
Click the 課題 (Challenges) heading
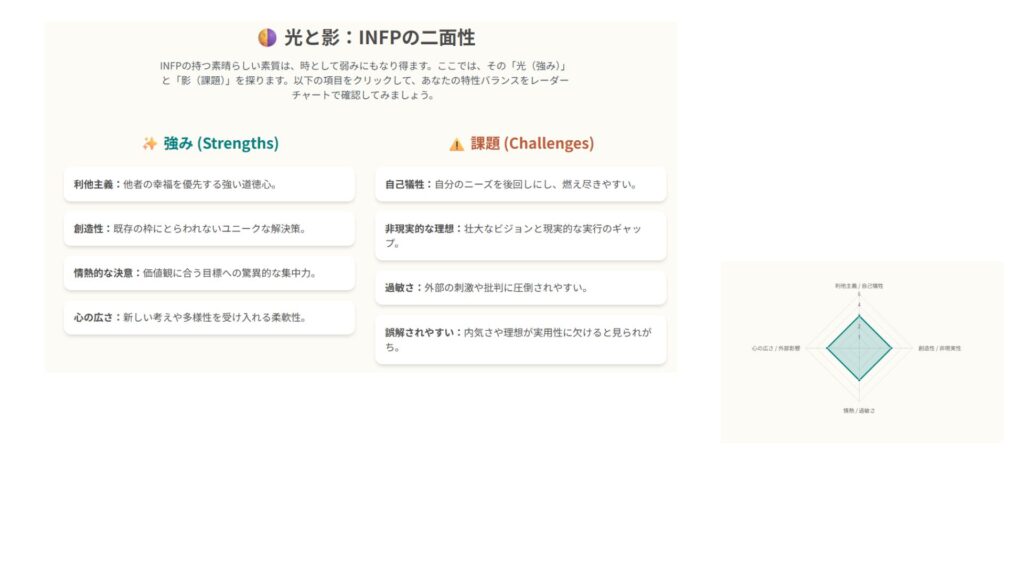tap(532, 143)
